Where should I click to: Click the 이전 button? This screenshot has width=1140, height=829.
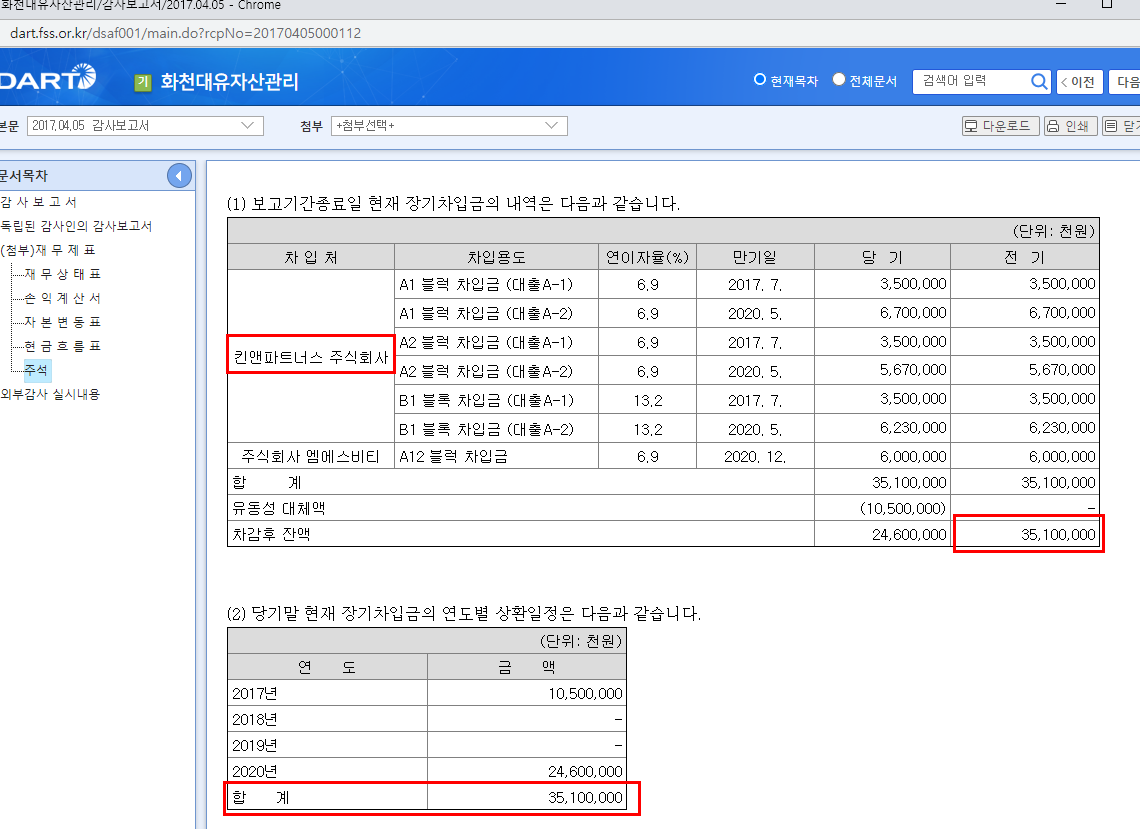[x=1080, y=81]
